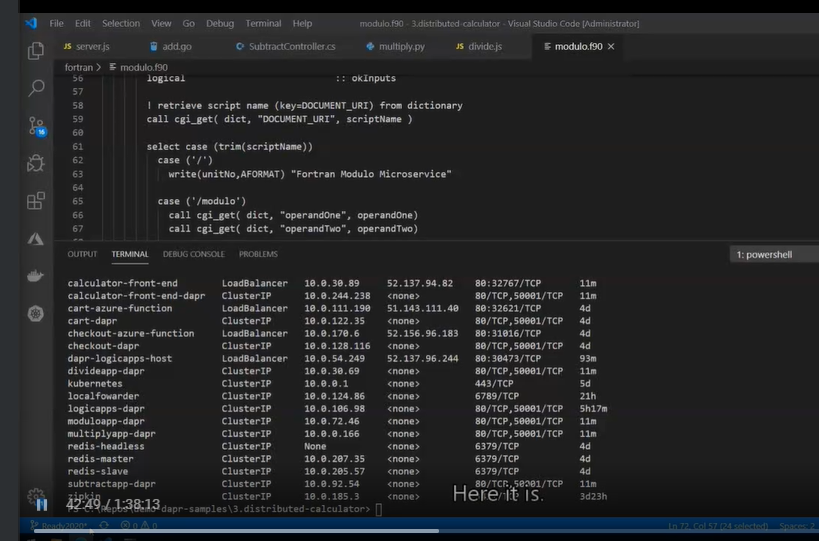Click the select case (trim(scriptName)) line
The image size is (819, 541).
click(229, 147)
